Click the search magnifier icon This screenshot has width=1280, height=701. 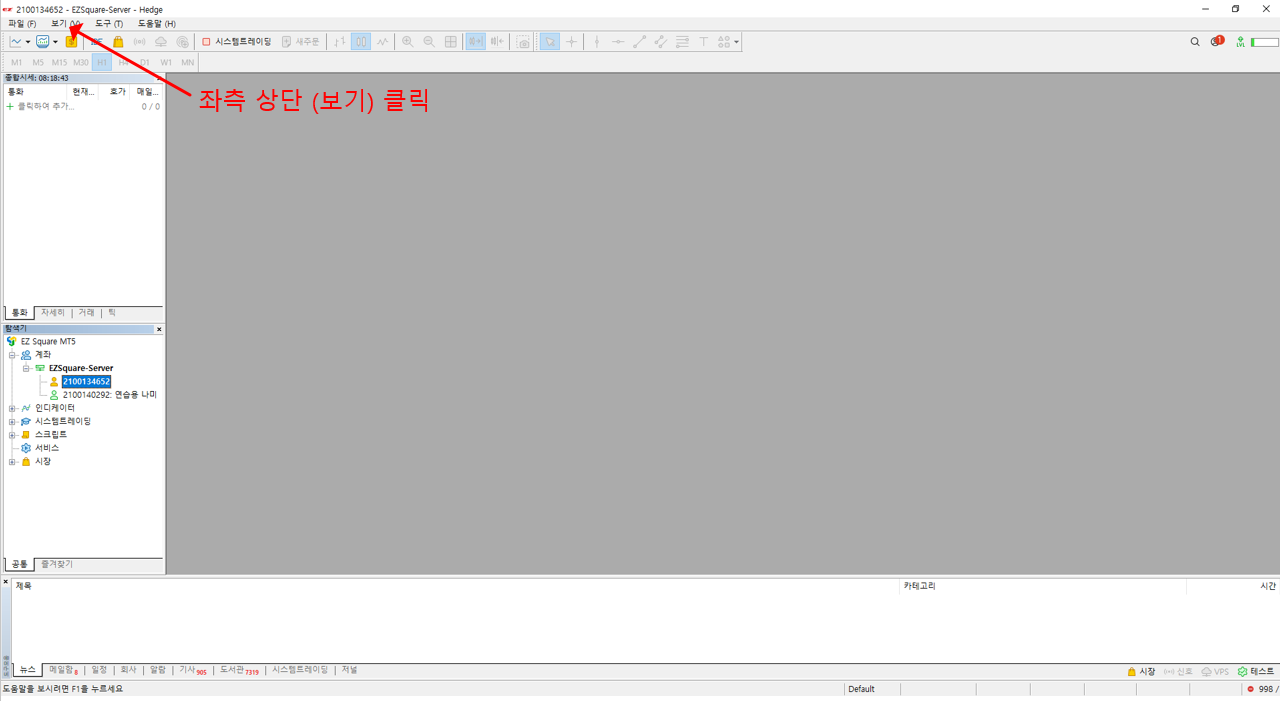point(1195,42)
